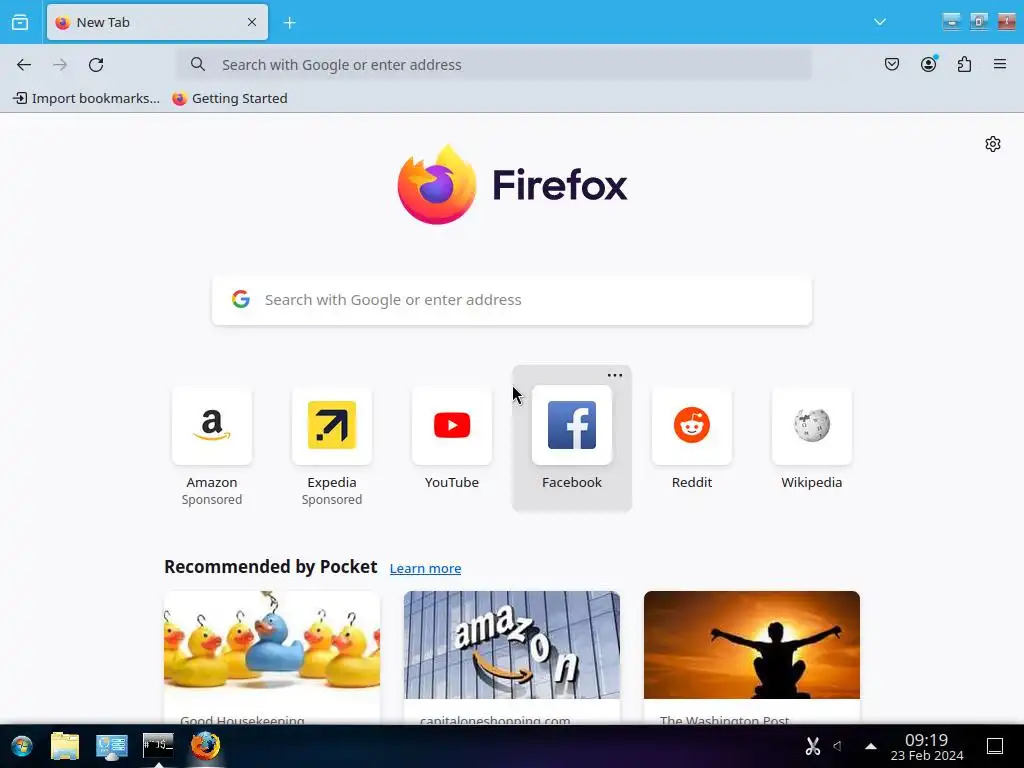Screen dimensions: 1024x768
Task: Open the Amazon shortcut tile
Action: point(212,426)
